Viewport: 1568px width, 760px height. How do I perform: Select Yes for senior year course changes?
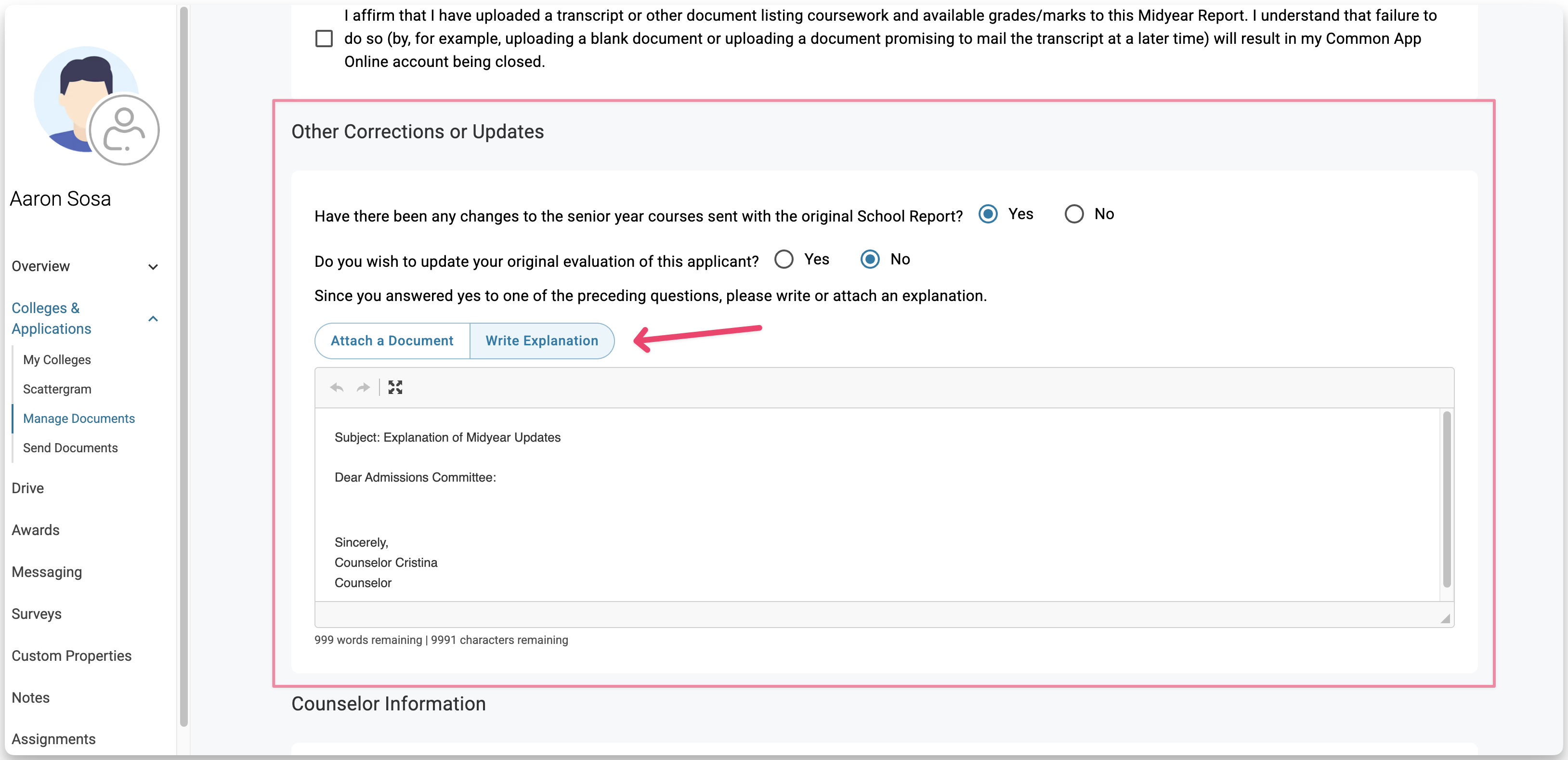[x=988, y=214]
